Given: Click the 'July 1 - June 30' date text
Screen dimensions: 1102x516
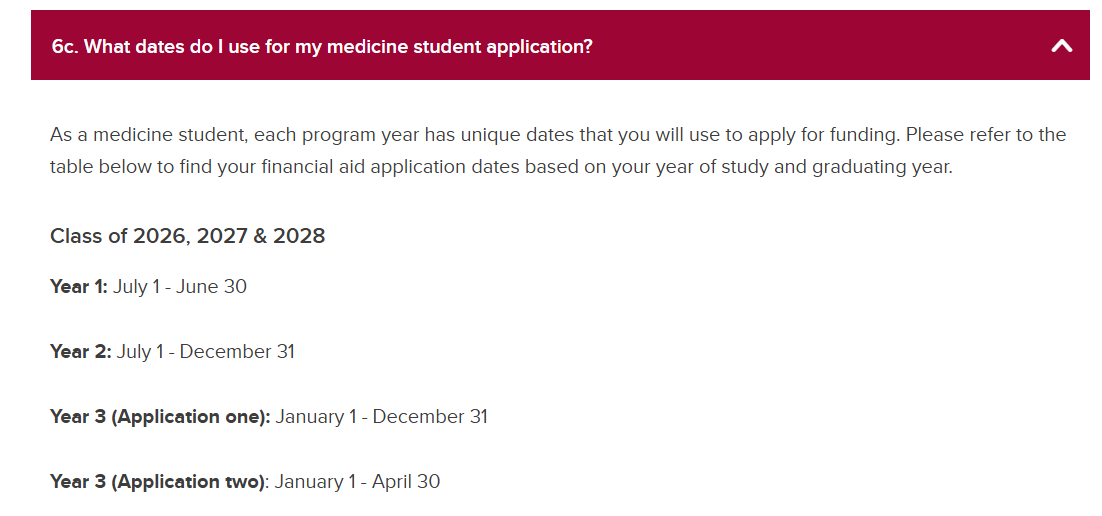Looking at the screenshot, I should click(180, 287).
